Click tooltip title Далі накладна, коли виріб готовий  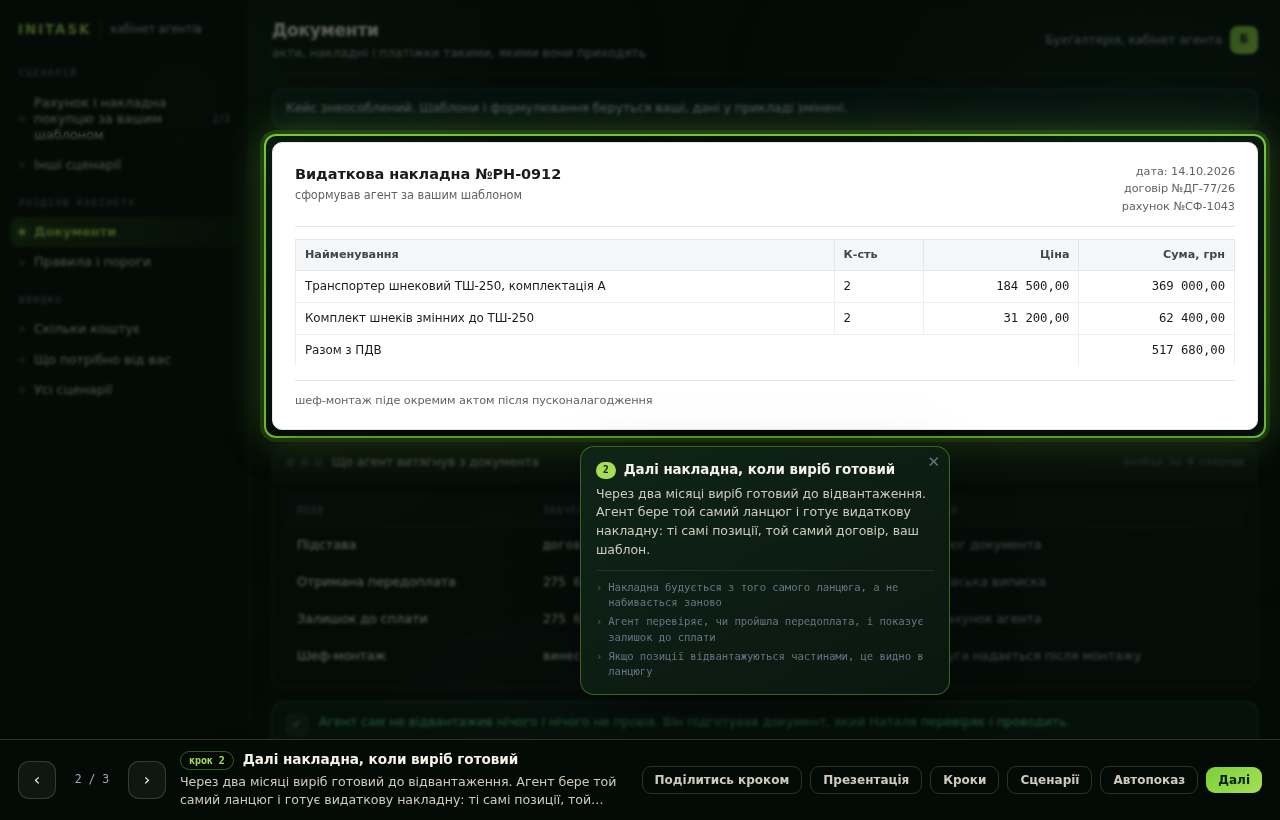click(759, 470)
